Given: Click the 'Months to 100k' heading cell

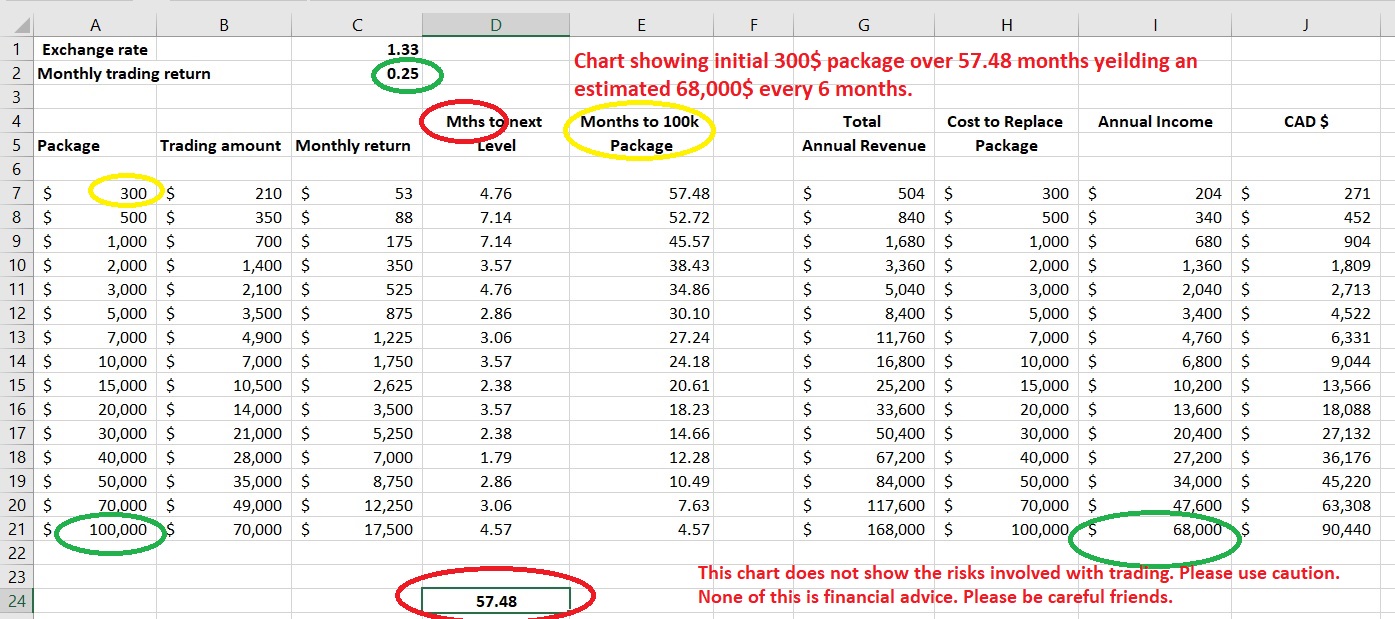Looking at the screenshot, I should coord(641,121).
